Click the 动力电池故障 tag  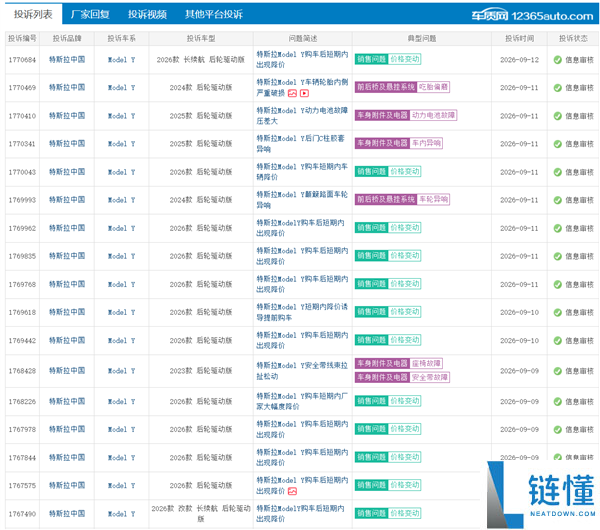tap(433, 115)
